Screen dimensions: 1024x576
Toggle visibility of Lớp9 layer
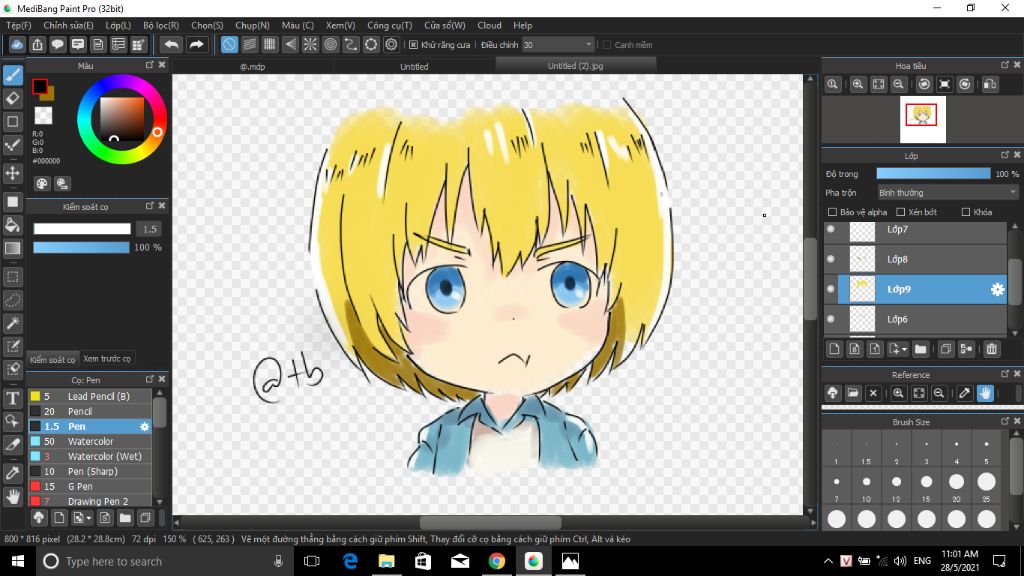click(x=831, y=289)
